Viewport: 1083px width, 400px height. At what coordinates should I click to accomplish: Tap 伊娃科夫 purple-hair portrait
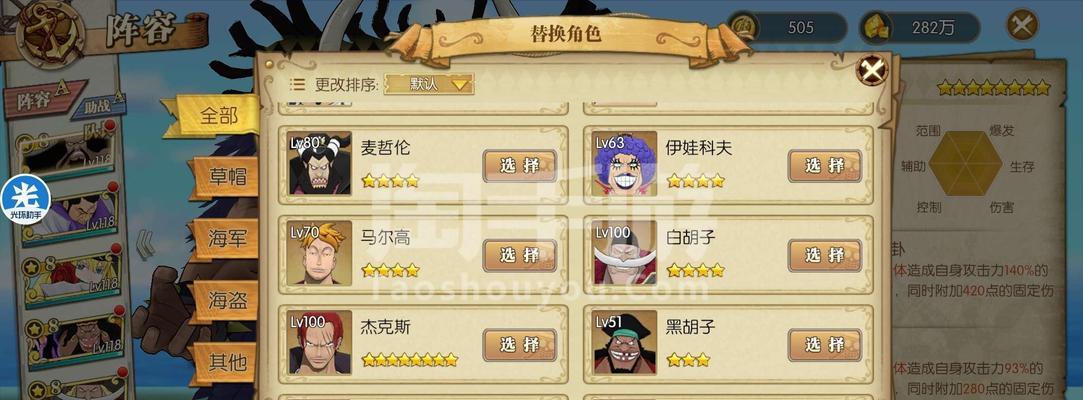tap(625, 163)
